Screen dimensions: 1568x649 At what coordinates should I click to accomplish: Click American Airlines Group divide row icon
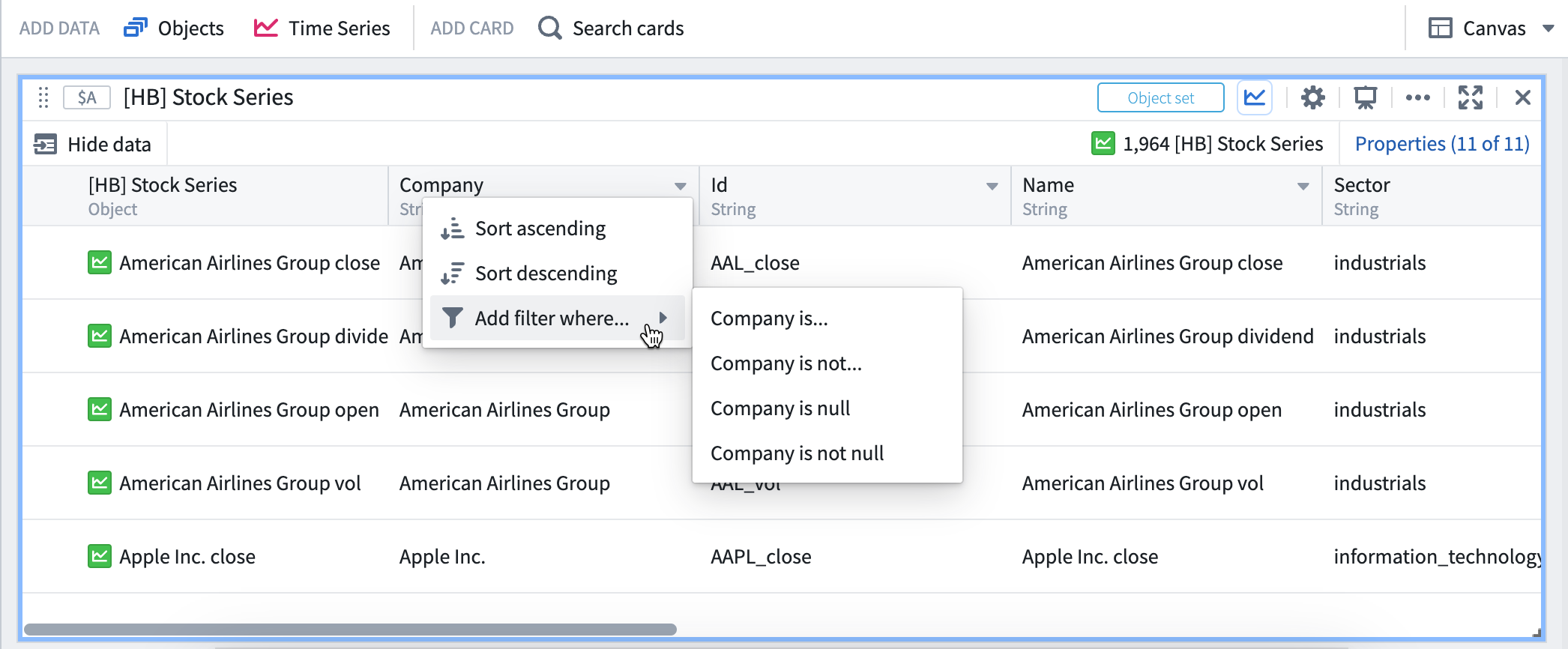[x=99, y=336]
